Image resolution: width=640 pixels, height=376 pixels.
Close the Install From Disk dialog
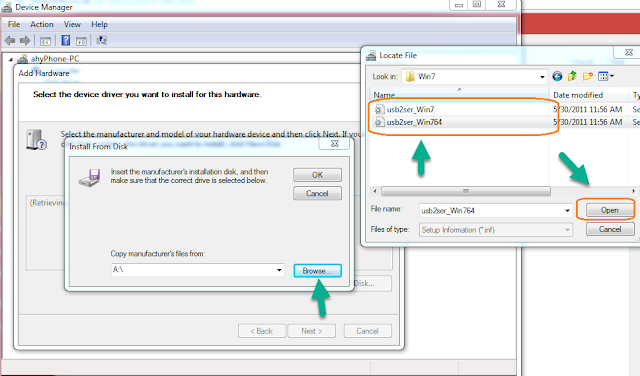pyautogui.click(x=334, y=144)
